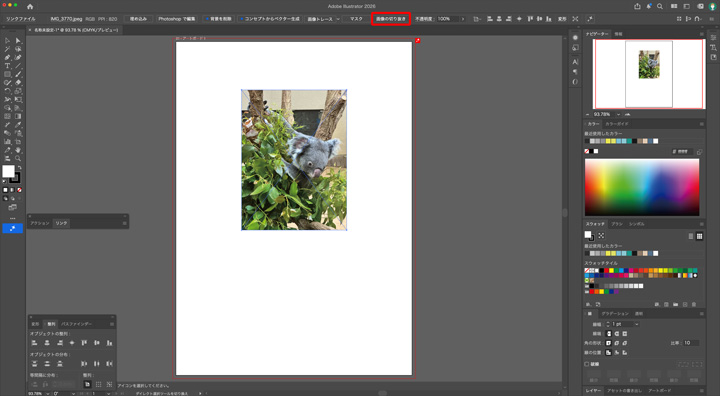Select the Hand tool
The height and width of the screenshot is (396, 720).
(x=18, y=150)
